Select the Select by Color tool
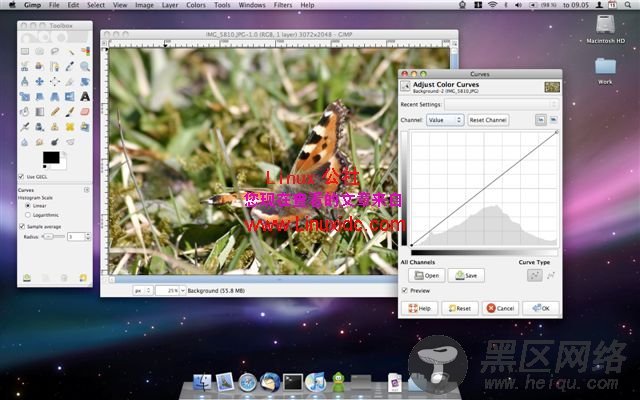The width and height of the screenshot is (640, 400). click(x=85, y=51)
